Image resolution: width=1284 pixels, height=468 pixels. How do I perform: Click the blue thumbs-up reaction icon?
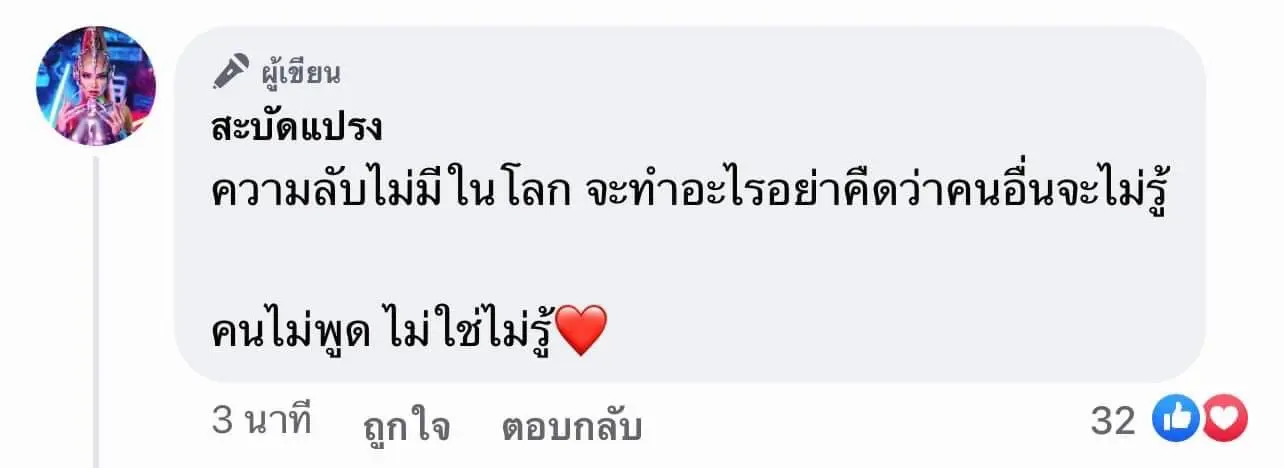tap(1174, 421)
